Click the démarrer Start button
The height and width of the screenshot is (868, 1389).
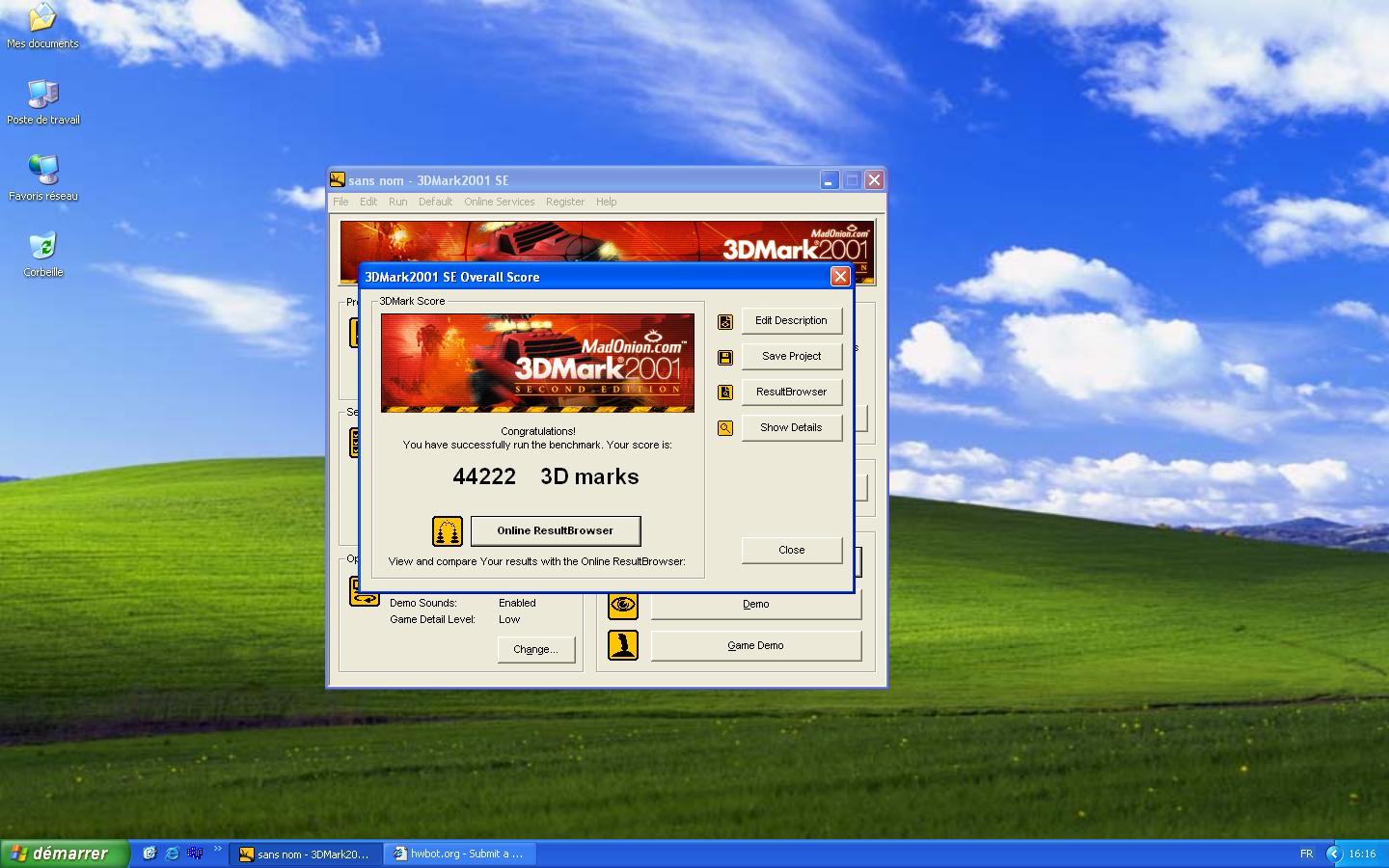(x=64, y=854)
